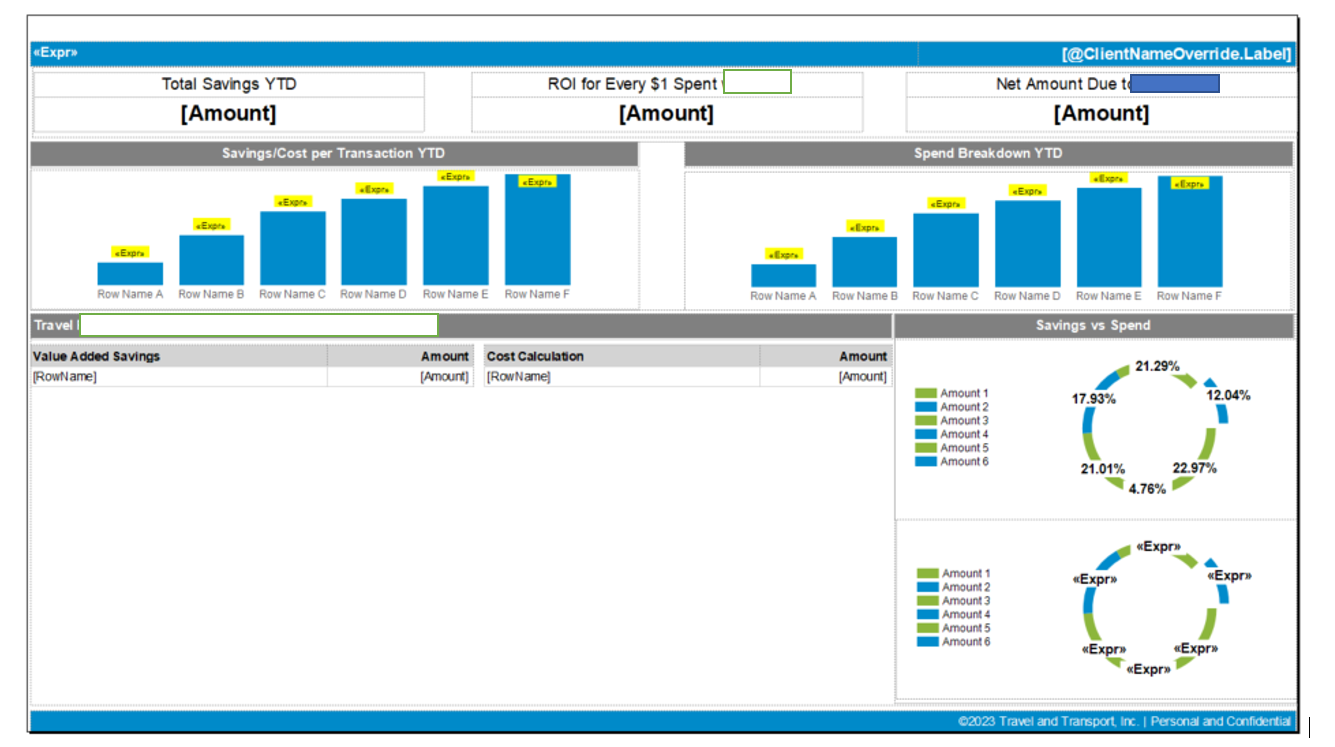
Task: Click the Row Name C axis label in the Spend Breakdown chart
Action: coord(945,296)
